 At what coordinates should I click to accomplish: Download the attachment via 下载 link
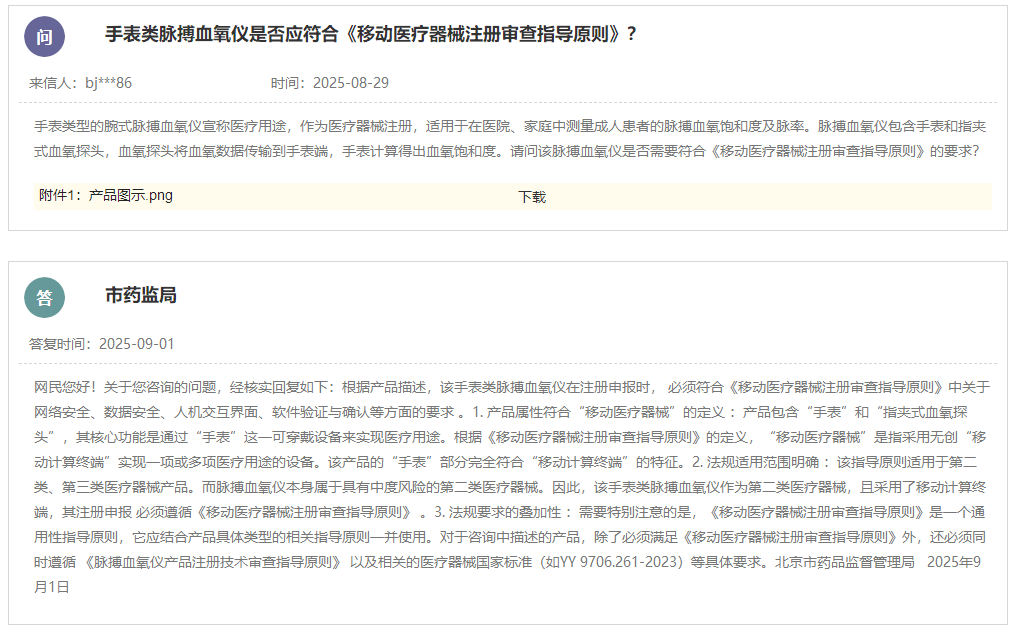(x=532, y=197)
